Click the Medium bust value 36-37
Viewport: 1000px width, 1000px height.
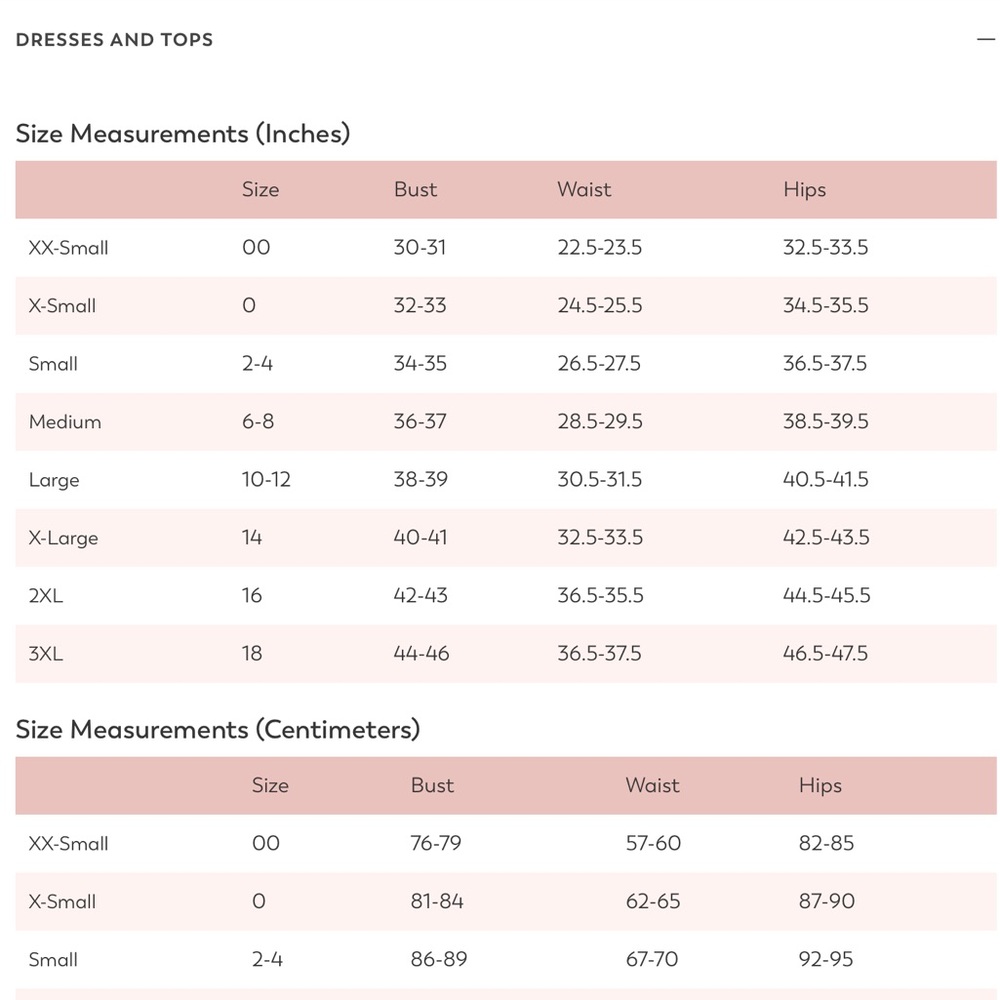click(x=420, y=422)
